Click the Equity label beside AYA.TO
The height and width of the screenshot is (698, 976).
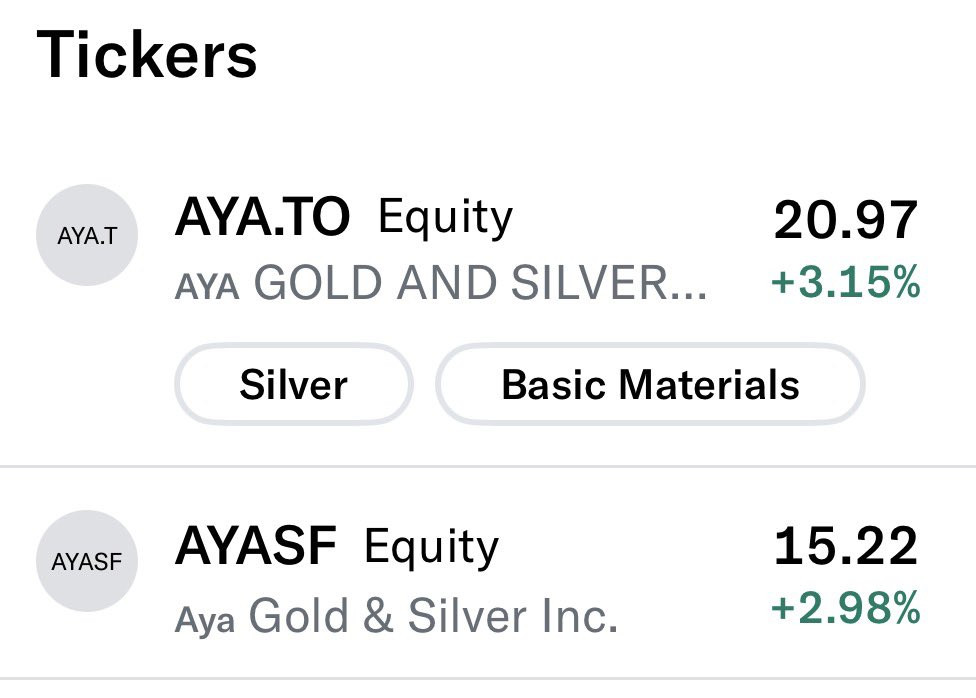(x=446, y=218)
